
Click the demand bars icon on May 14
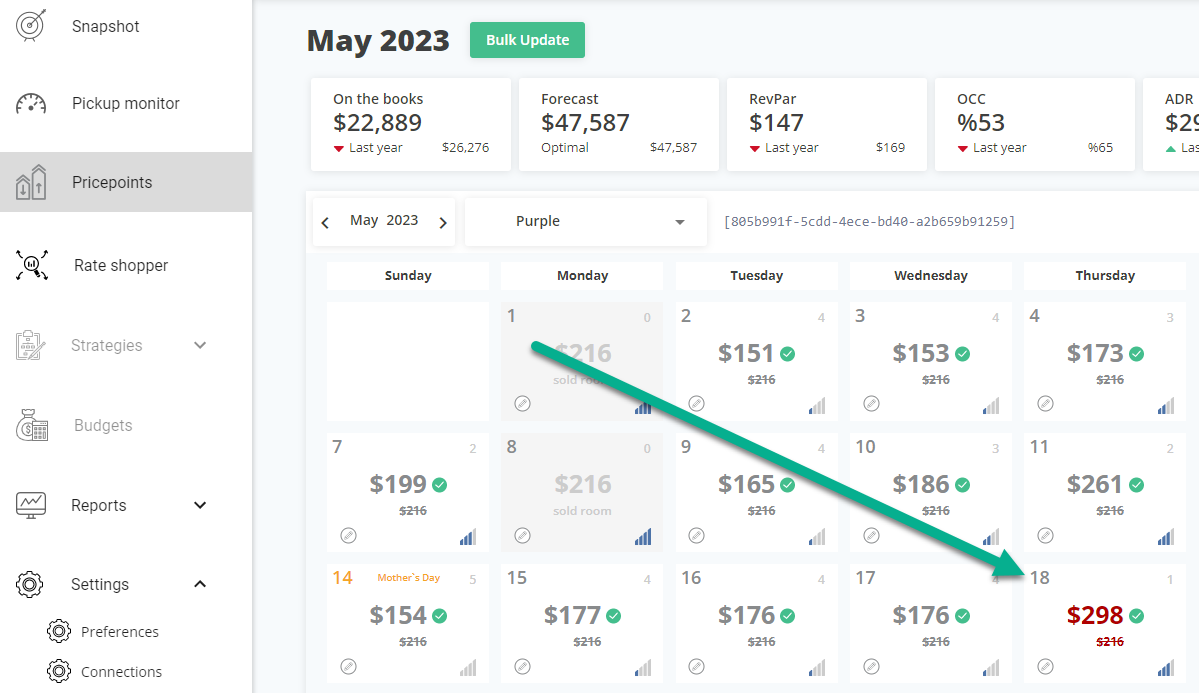pyautogui.click(x=468, y=669)
